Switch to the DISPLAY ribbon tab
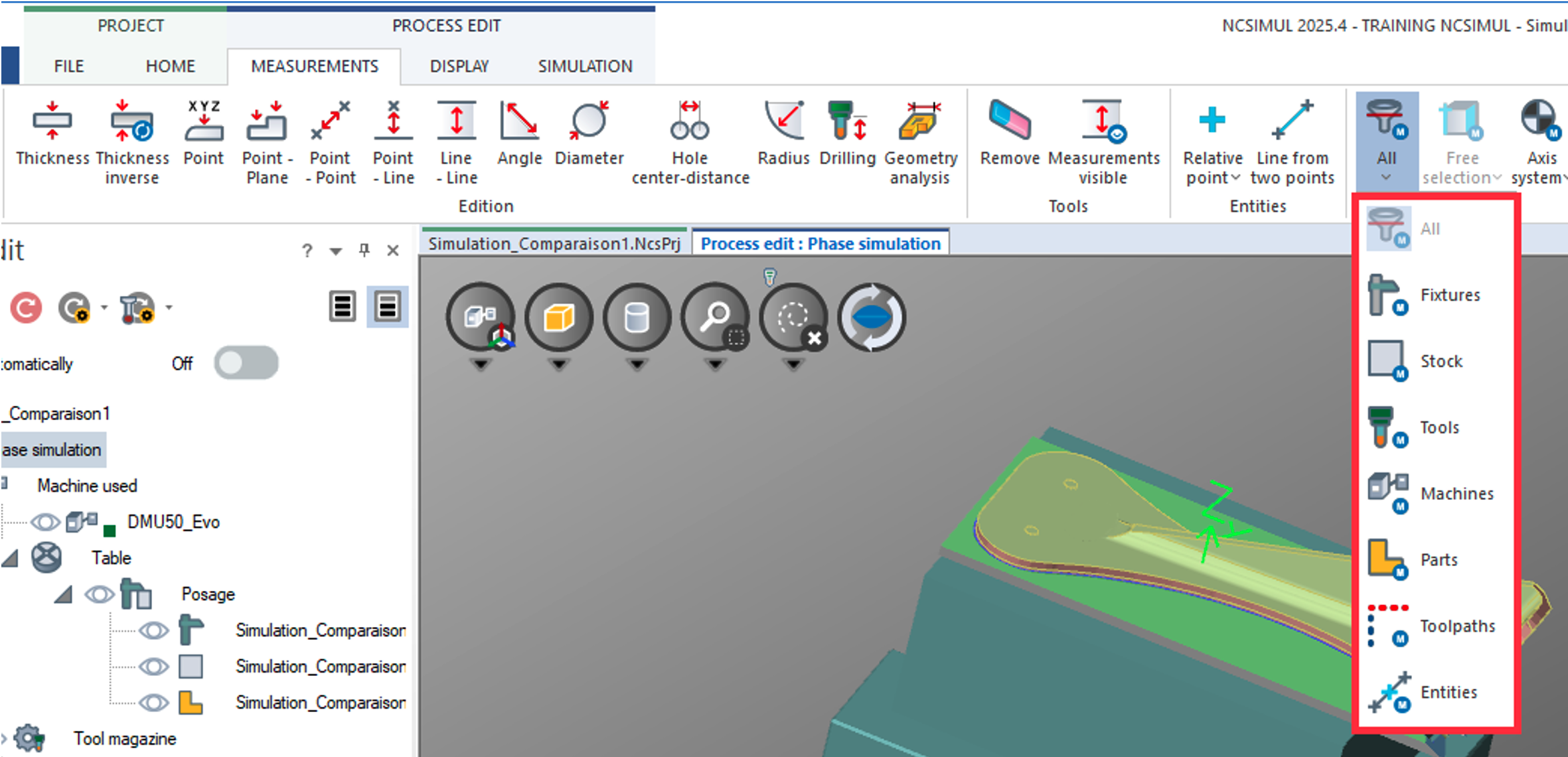This screenshot has height=757, width=1568. pos(459,66)
